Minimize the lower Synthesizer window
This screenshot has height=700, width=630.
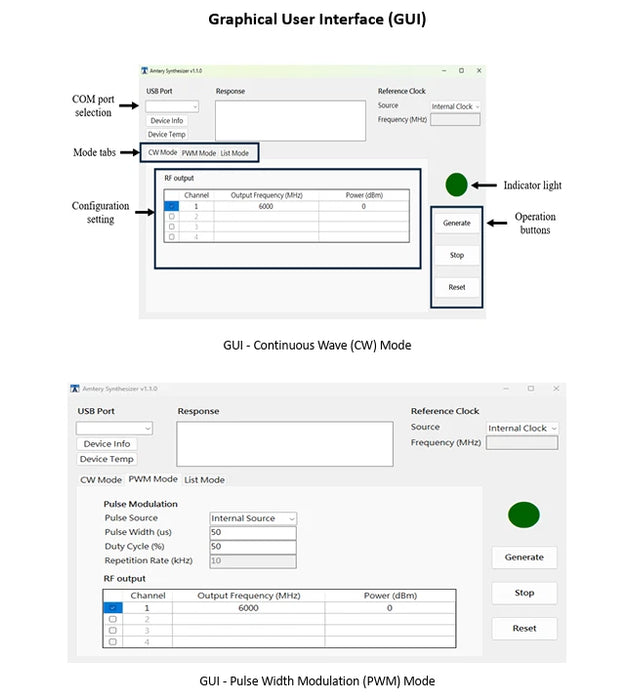coord(506,388)
